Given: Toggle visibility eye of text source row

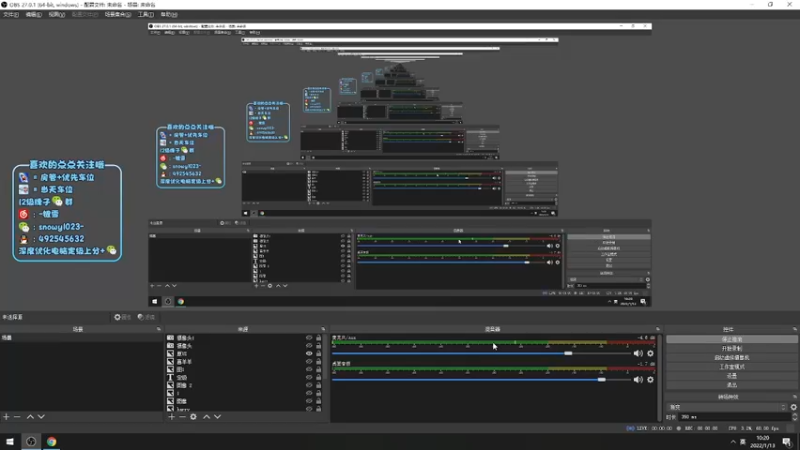Looking at the screenshot, I should point(309,377).
